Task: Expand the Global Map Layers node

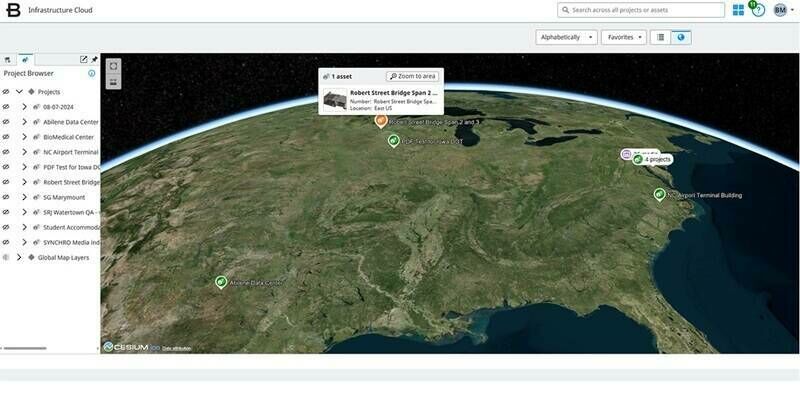Action: 19,258
